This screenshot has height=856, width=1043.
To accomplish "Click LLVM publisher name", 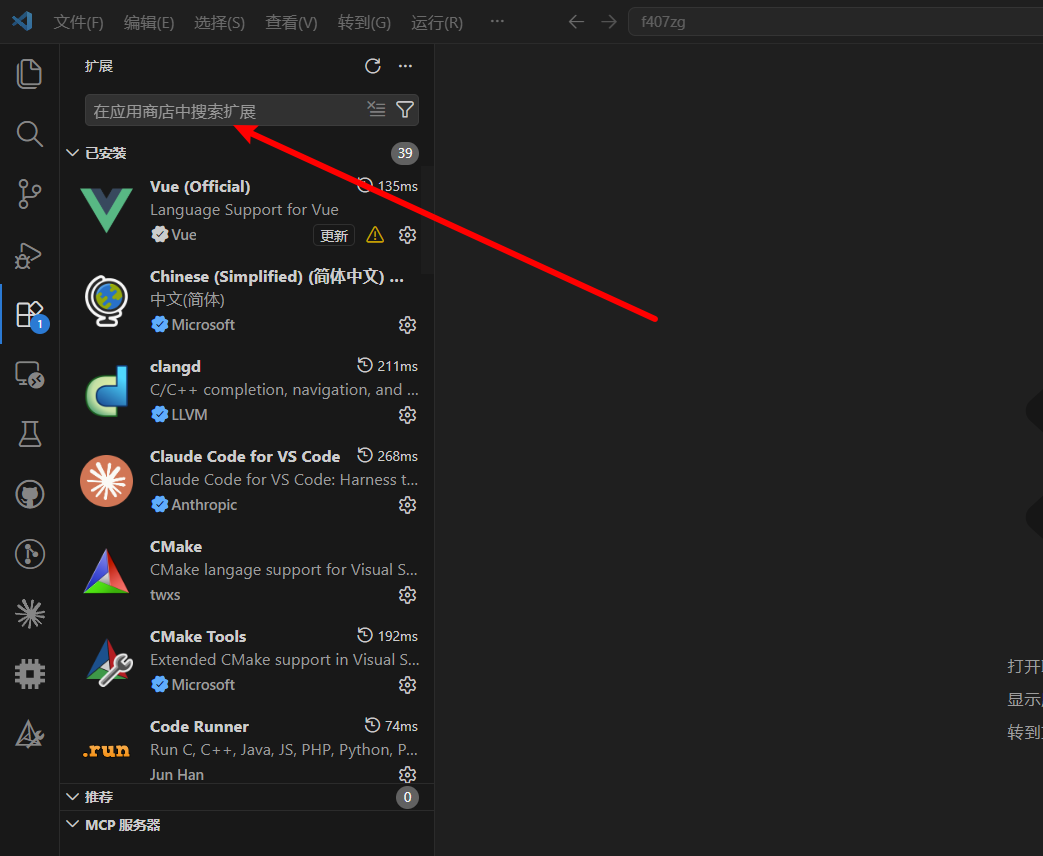I will (x=190, y=415).
